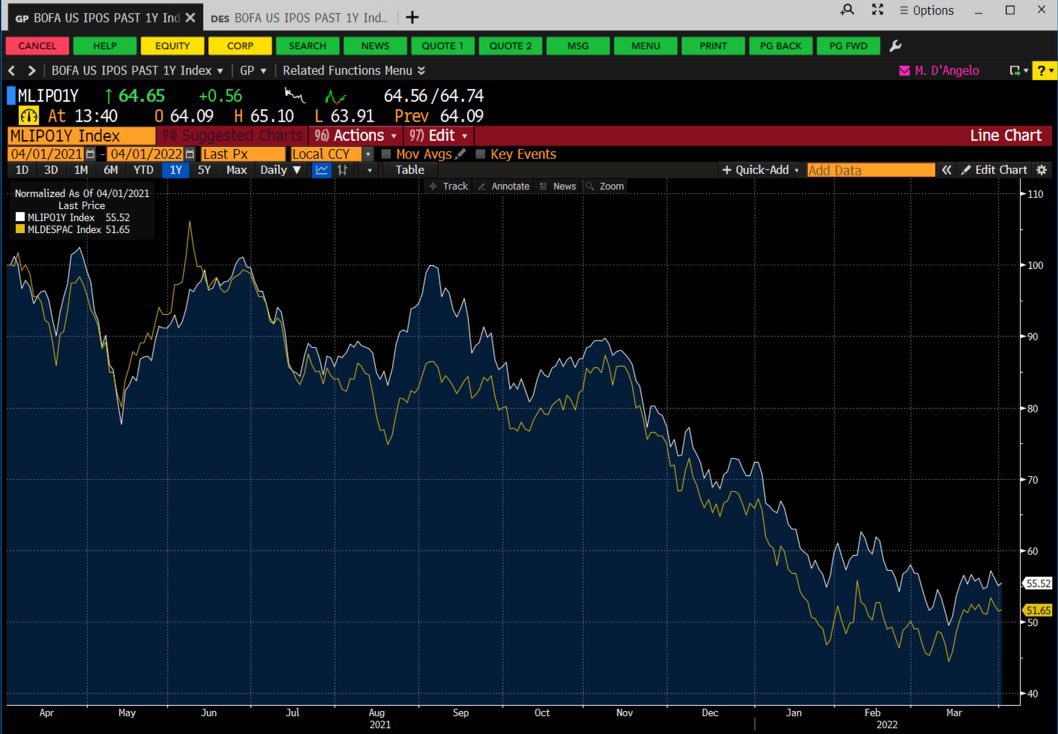Open the launchpad export window icon
1058x734 pixels.
1015,71
